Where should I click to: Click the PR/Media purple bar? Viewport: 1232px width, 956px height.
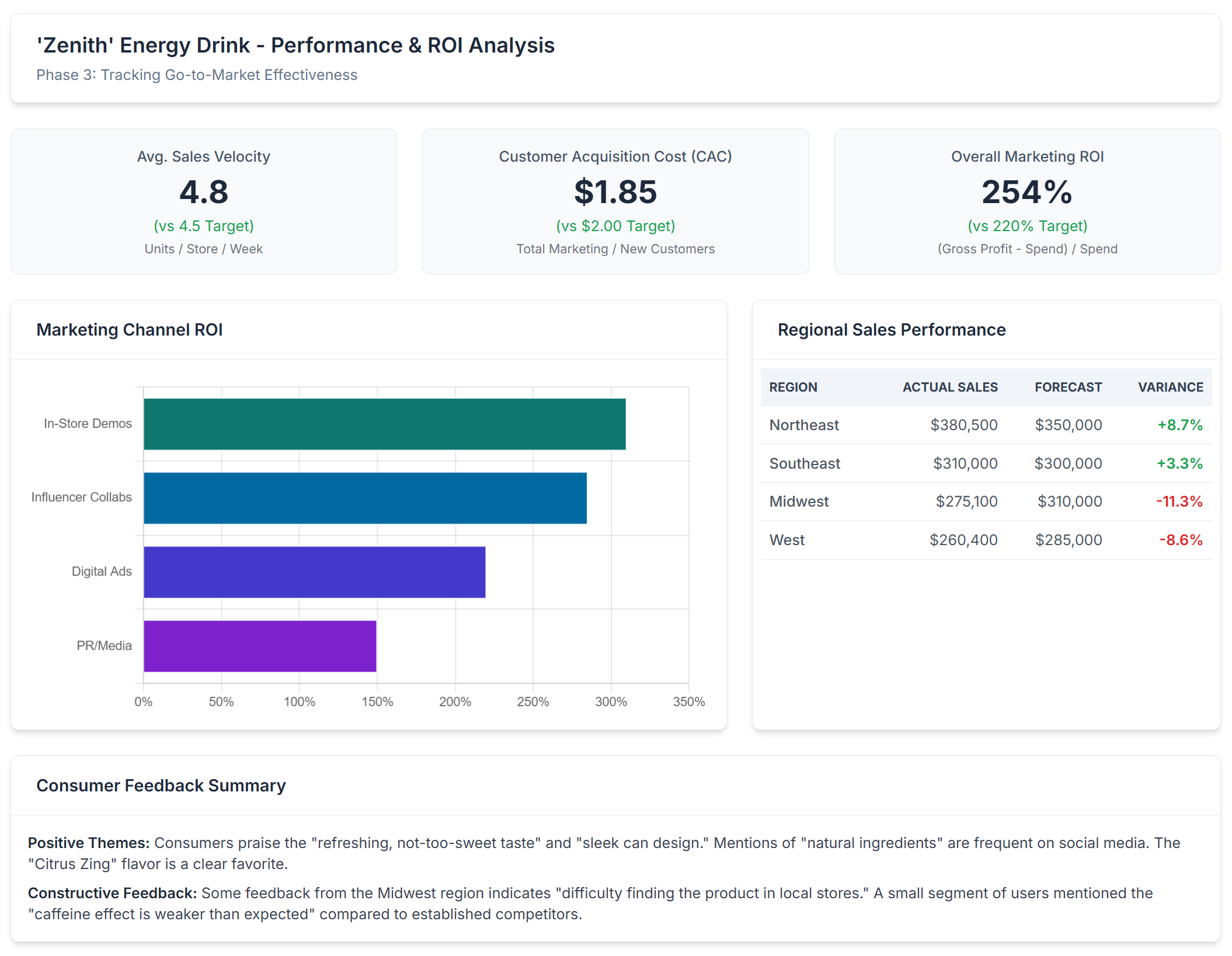pos(260,646)
